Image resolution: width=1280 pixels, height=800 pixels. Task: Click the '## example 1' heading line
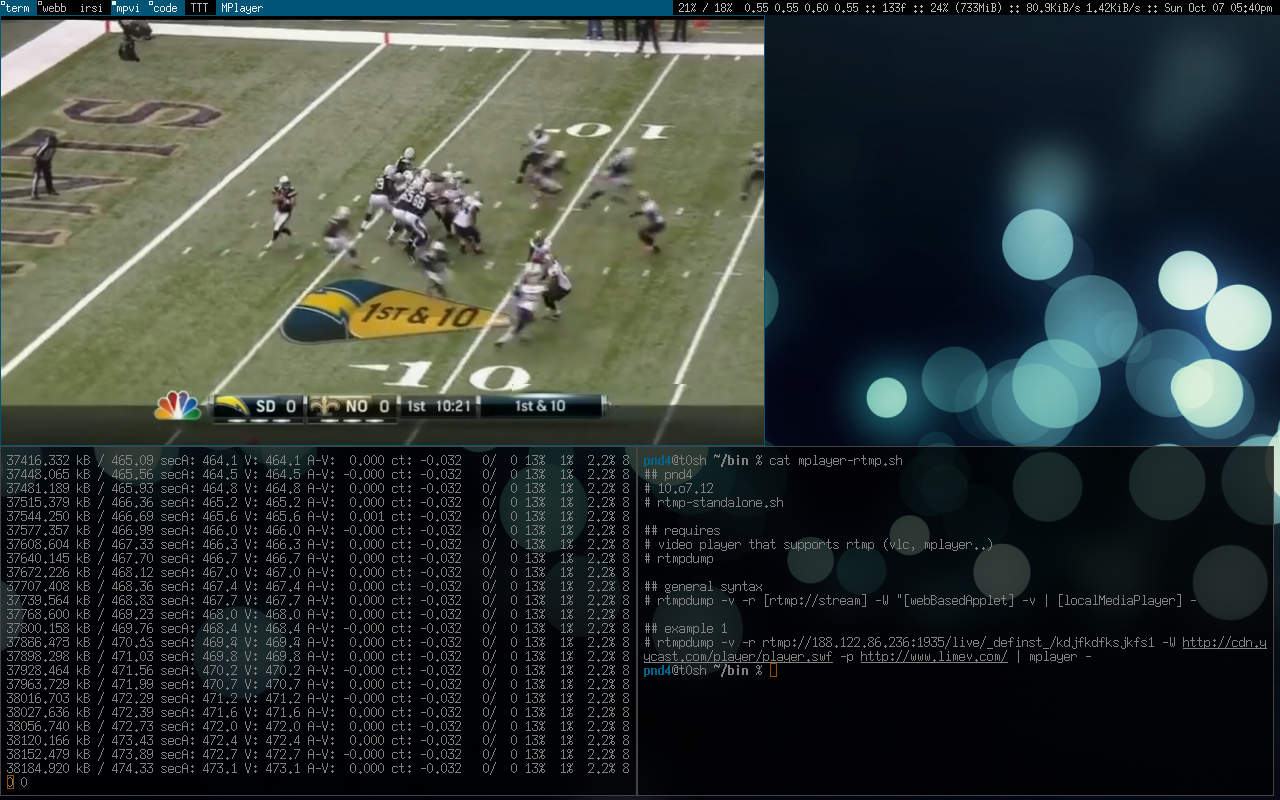tap(685, 629)
